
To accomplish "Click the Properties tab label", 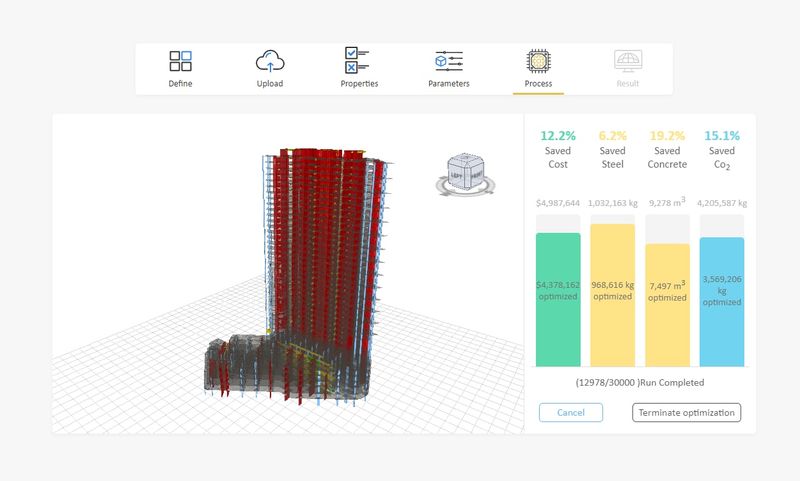I will tap(359, 84).
